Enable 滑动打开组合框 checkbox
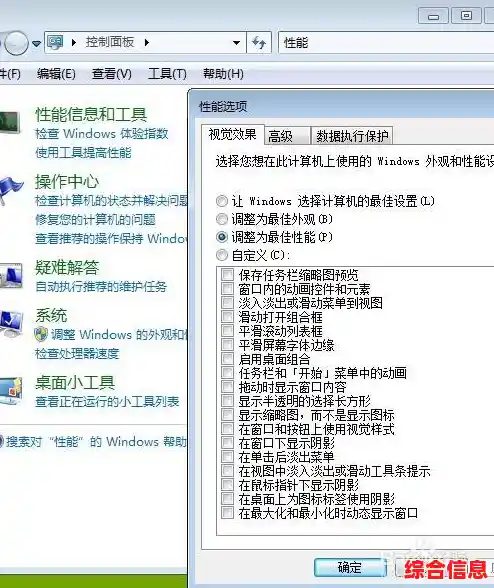This screenshot has height=588, width=494. (x=227, y=317)
